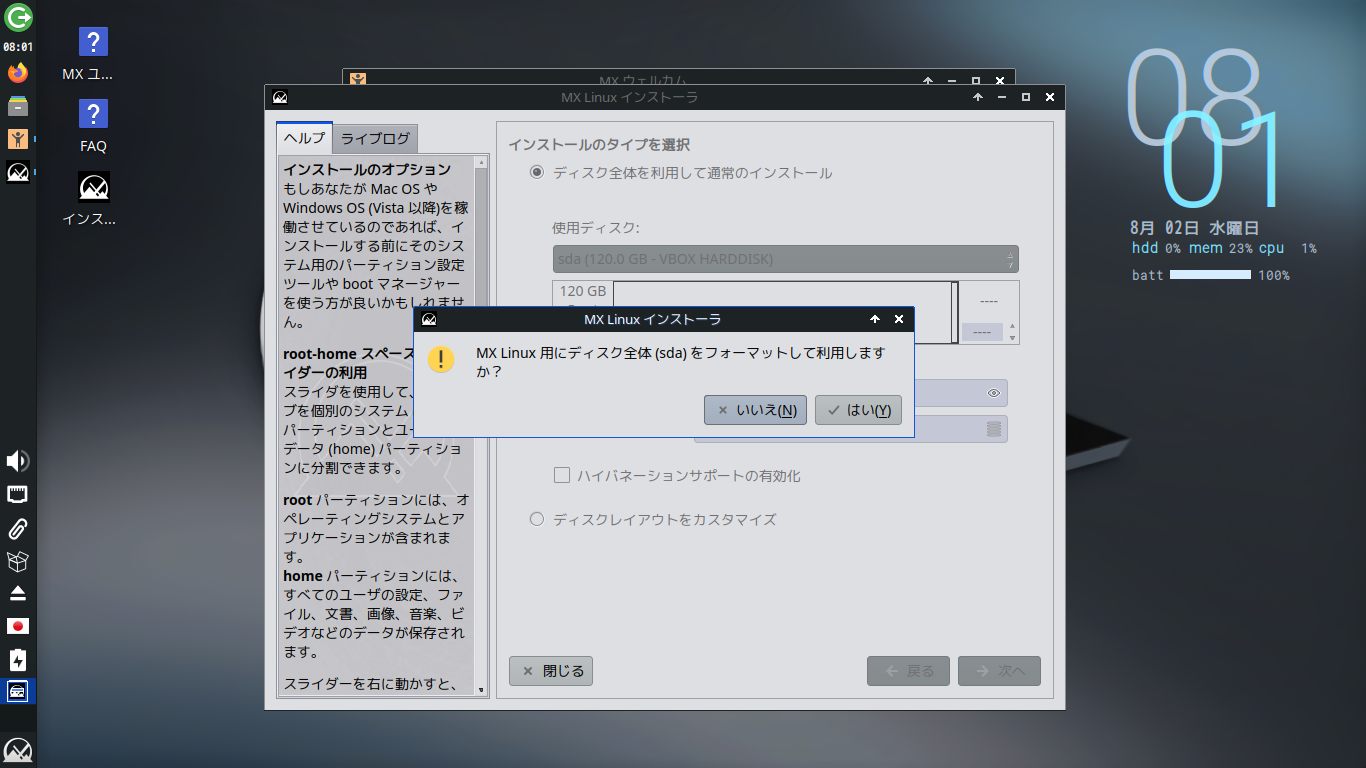Open the volume control tray icon

(x=18, y=461)
